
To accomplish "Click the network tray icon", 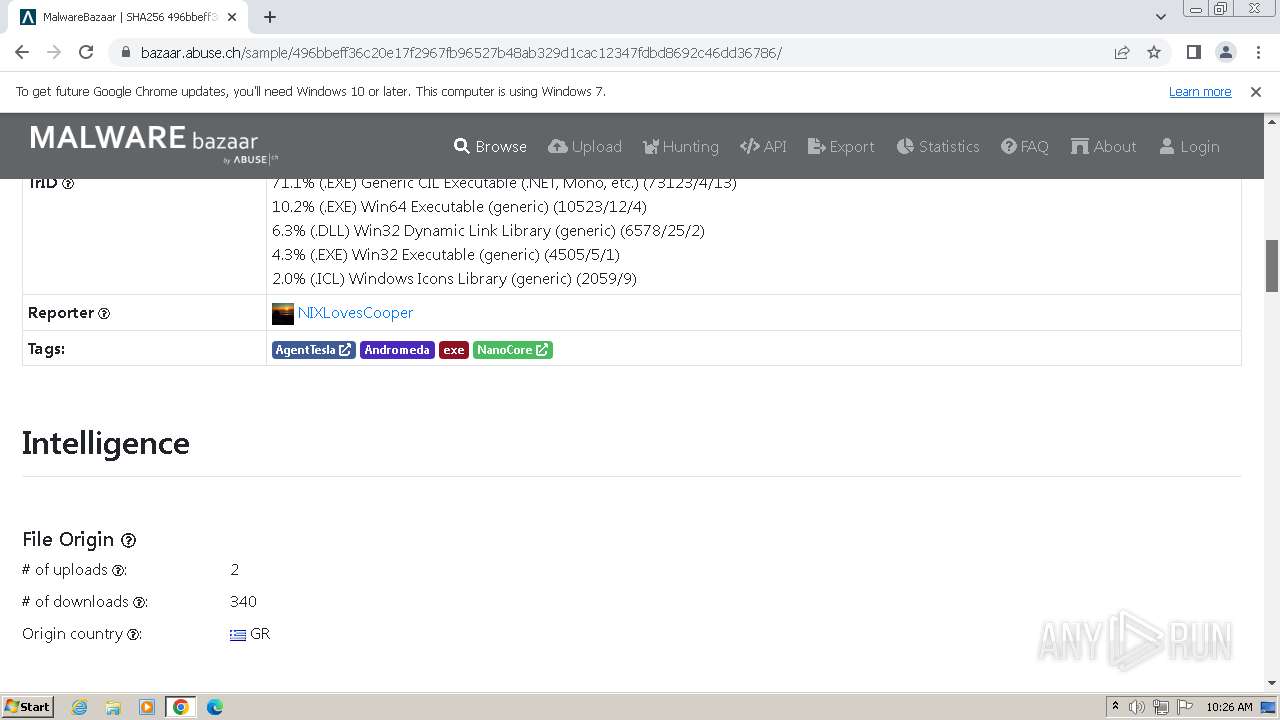I will 1161,707.
